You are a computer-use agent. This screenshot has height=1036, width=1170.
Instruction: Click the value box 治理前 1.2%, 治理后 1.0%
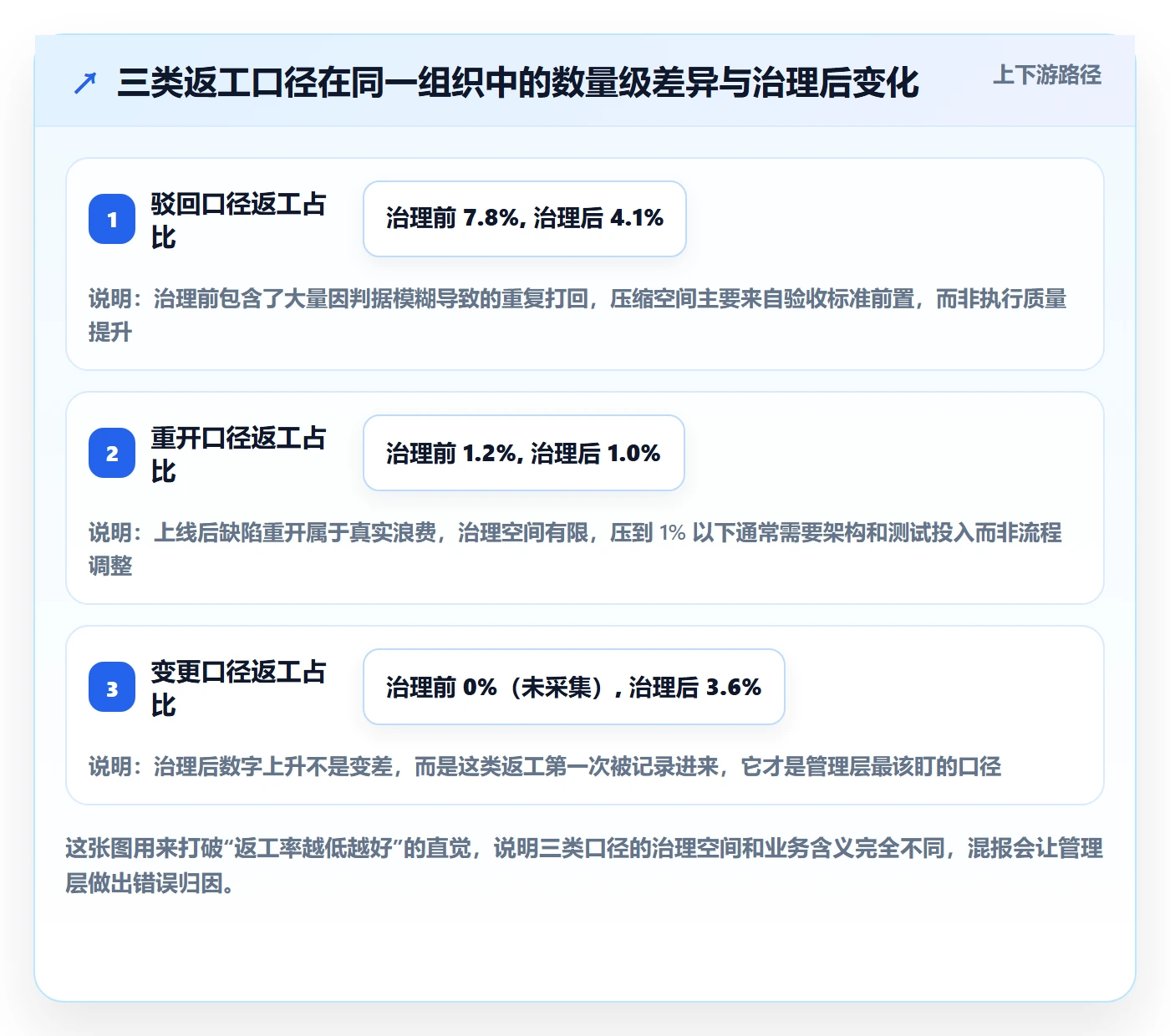pos(524,453)
